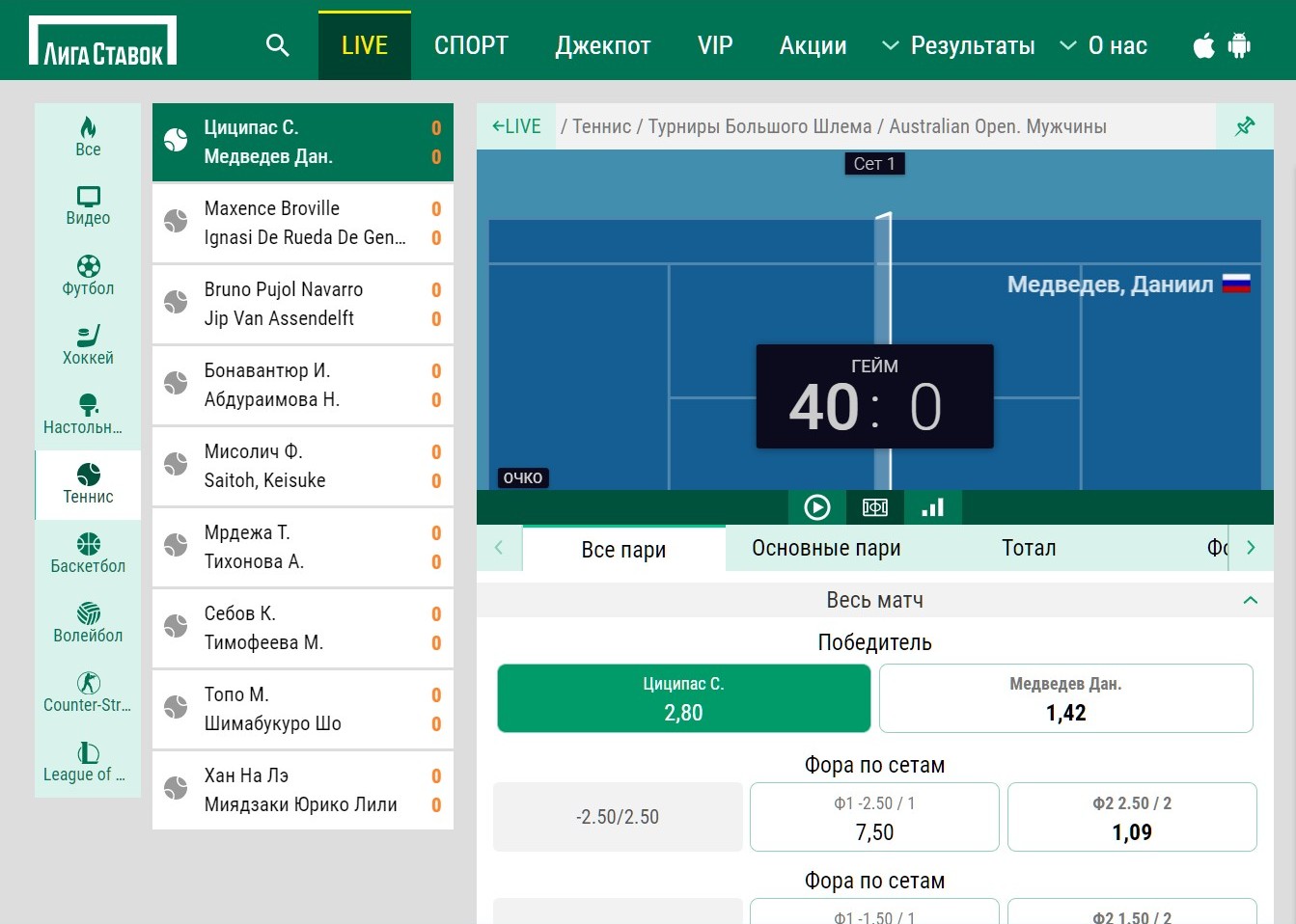Open the Бонавантюр И. vs Абдураимова match
Screen dimensions: 1296x924
pyautogui.click(x=303, y=385)
